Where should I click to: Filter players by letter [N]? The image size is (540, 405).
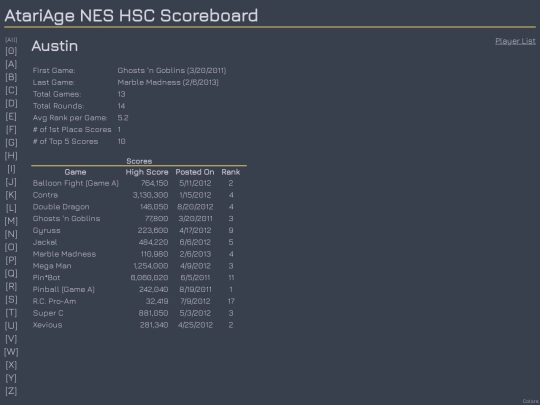pyautogui.click(x=11, y=234)
